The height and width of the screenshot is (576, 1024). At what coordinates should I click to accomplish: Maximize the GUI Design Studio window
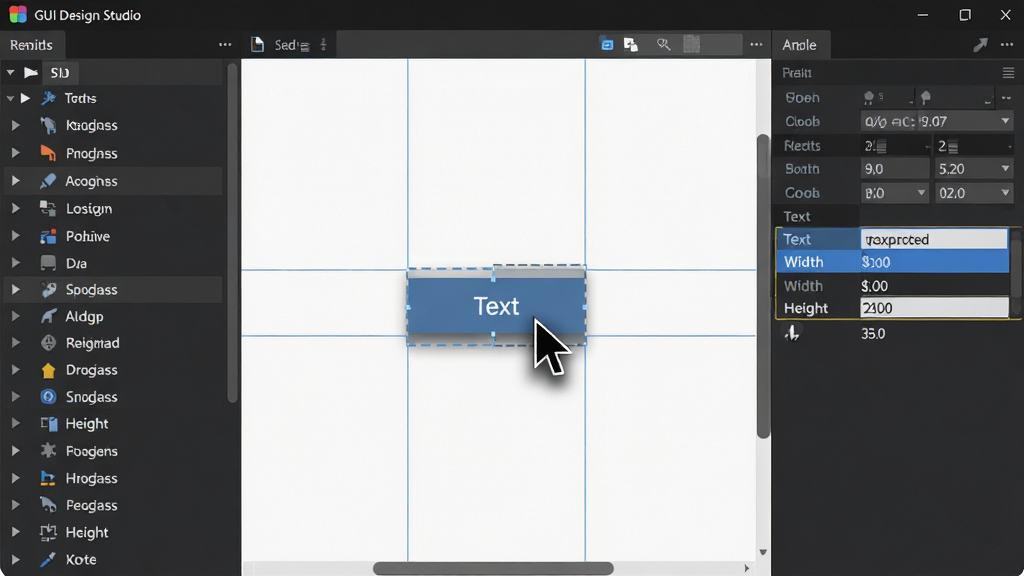point(965,14)
